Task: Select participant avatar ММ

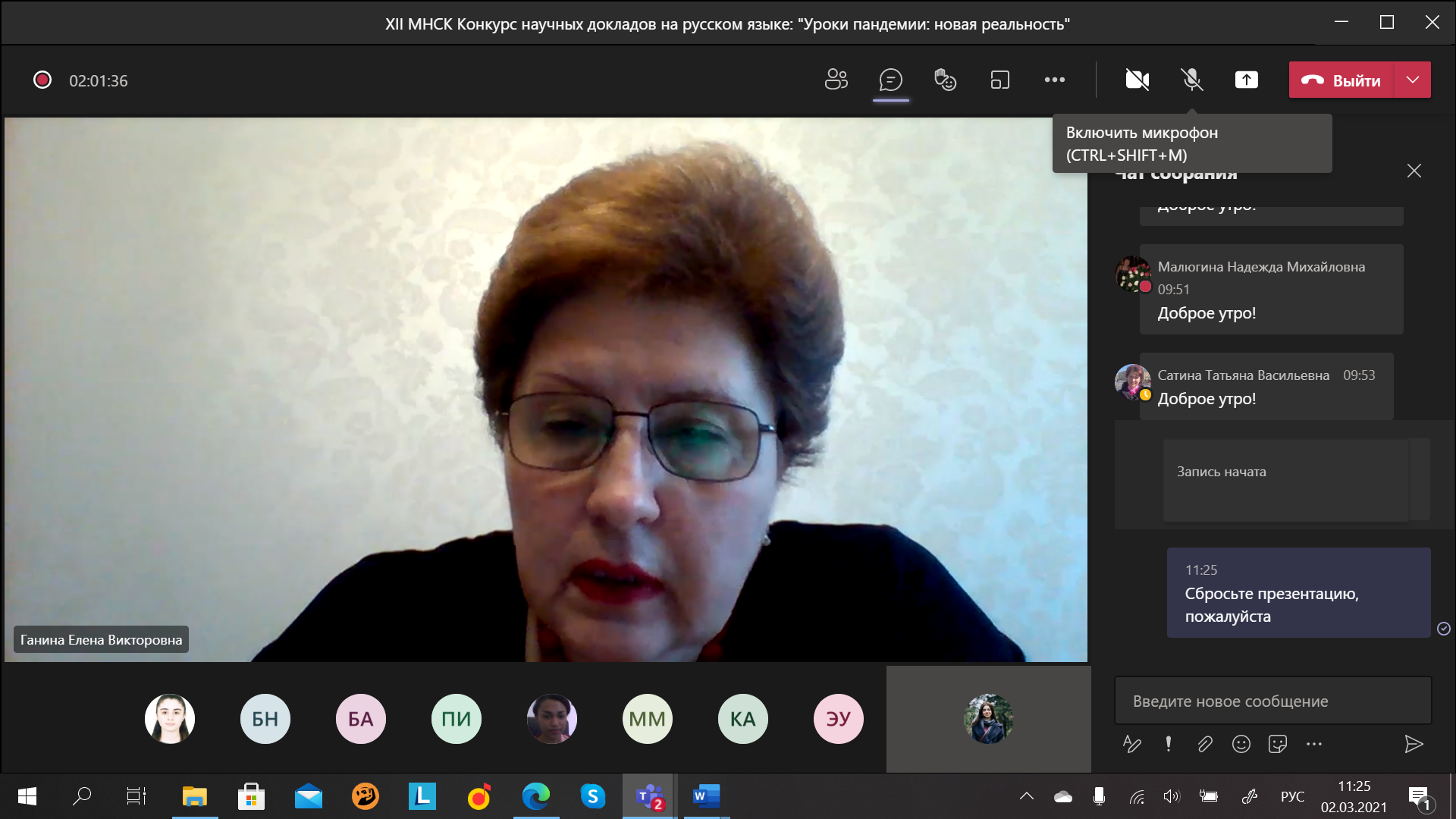Action: point(648,718)
